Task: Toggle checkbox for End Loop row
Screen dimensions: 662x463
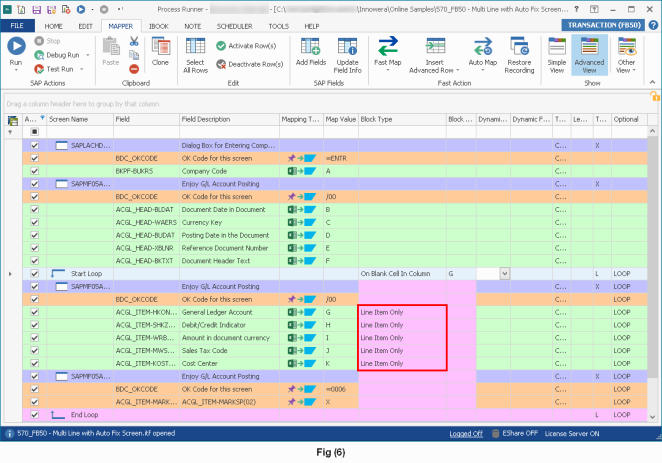Action: (x=35, y=414)
